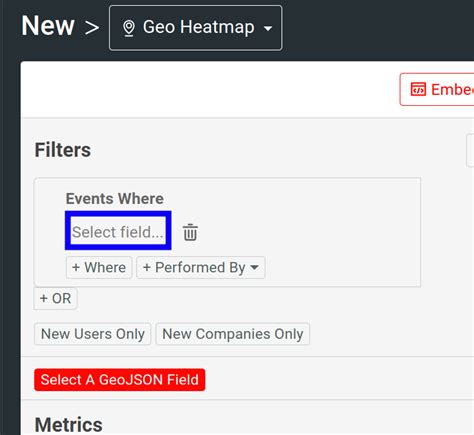Click the red Select A GeoJSON Field button
The height and width of the screenshot is (435, 474).
click(120, 380)
